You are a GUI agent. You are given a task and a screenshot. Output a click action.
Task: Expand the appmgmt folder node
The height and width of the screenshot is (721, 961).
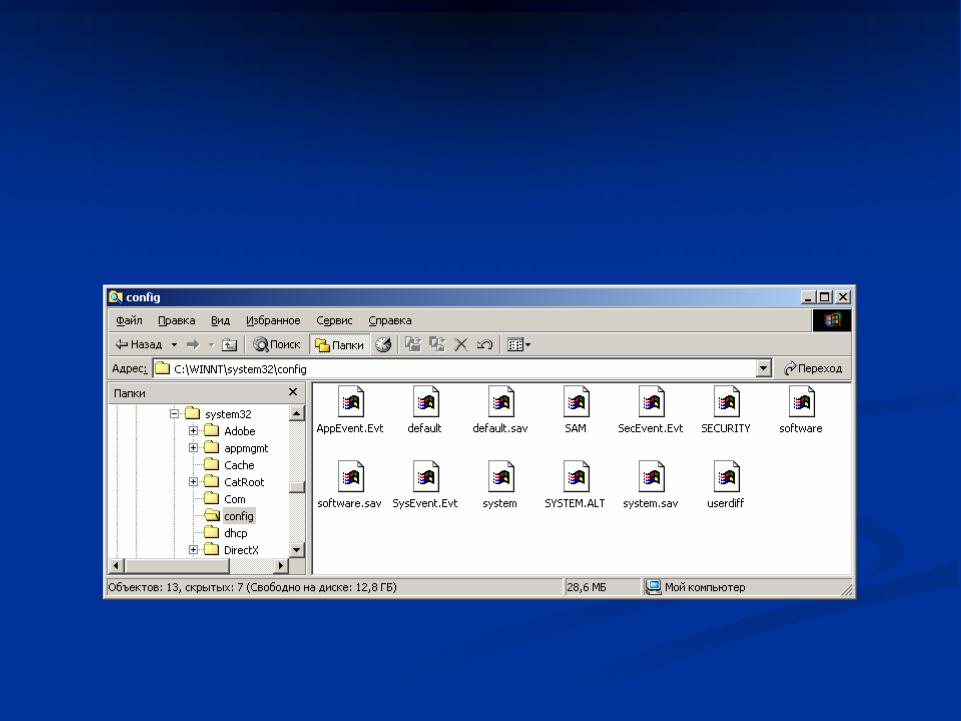pos(193,448)
